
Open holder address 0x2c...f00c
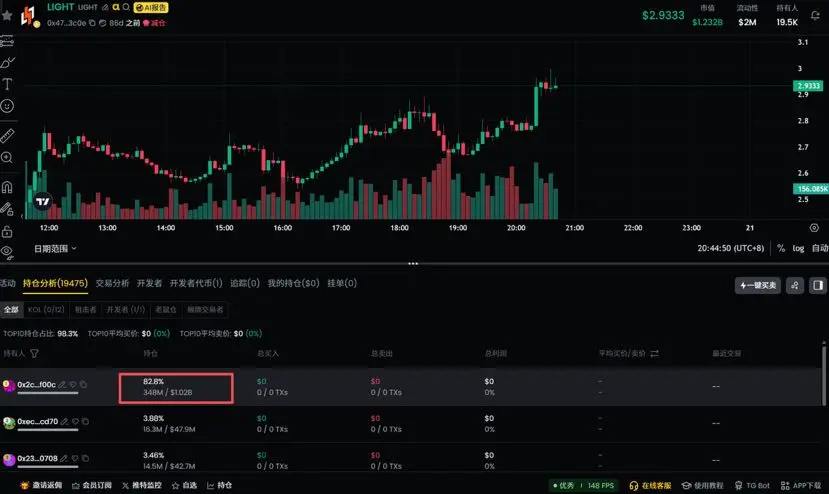point(36,385)
